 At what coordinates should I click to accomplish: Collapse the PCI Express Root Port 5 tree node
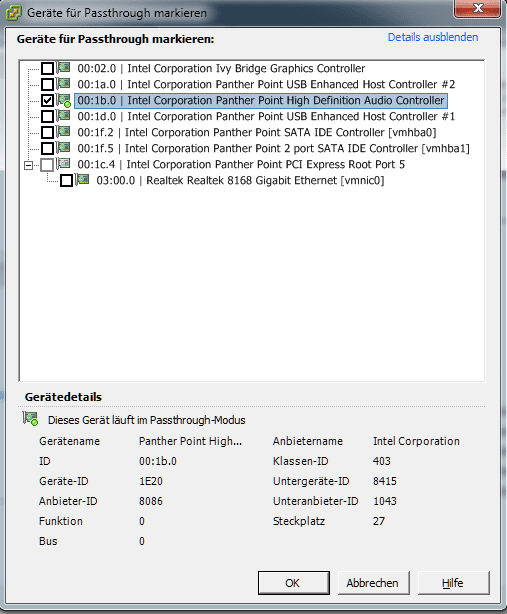coord(28,165)
